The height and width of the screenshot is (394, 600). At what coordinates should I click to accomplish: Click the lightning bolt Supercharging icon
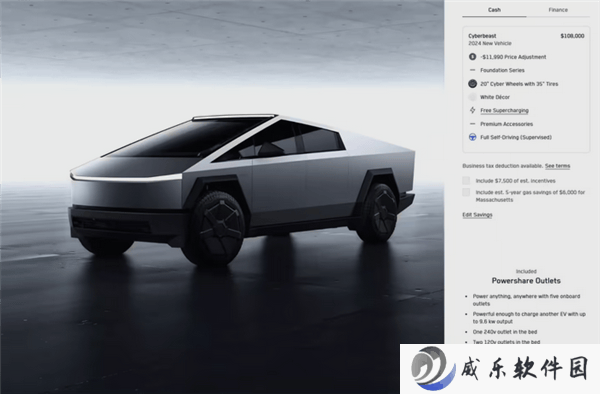tap(473, 110)
